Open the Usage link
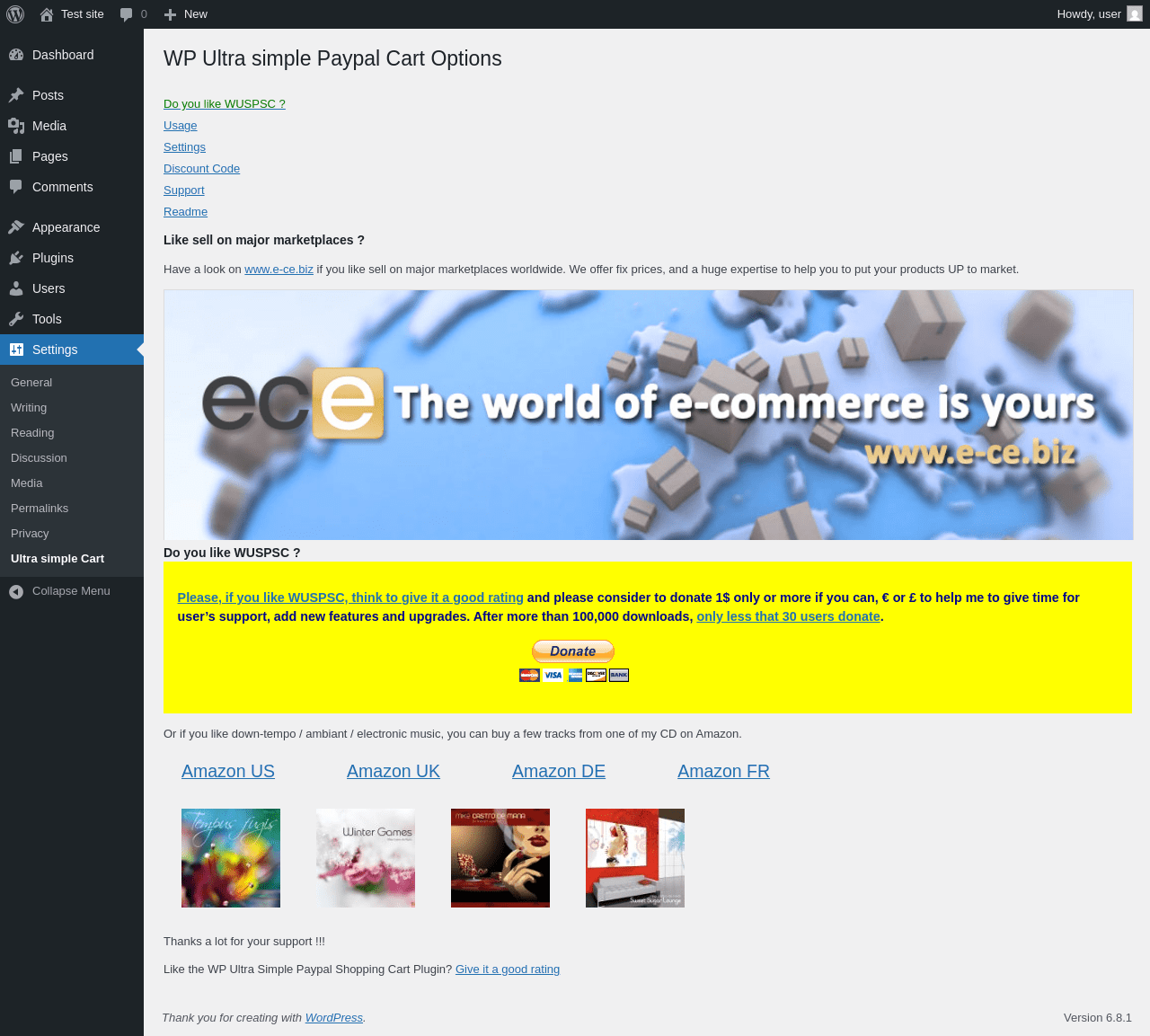Viewport: 1150px width, 1036px height. pos(180,126)
